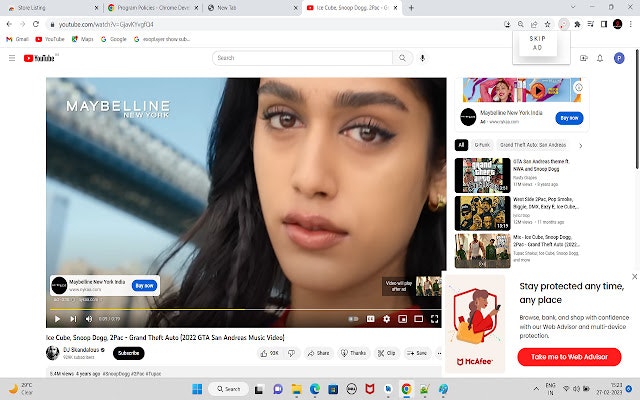Screen dimensions: 640x400
Task: Click Buy now on video overlay ad
Action: 144,286
